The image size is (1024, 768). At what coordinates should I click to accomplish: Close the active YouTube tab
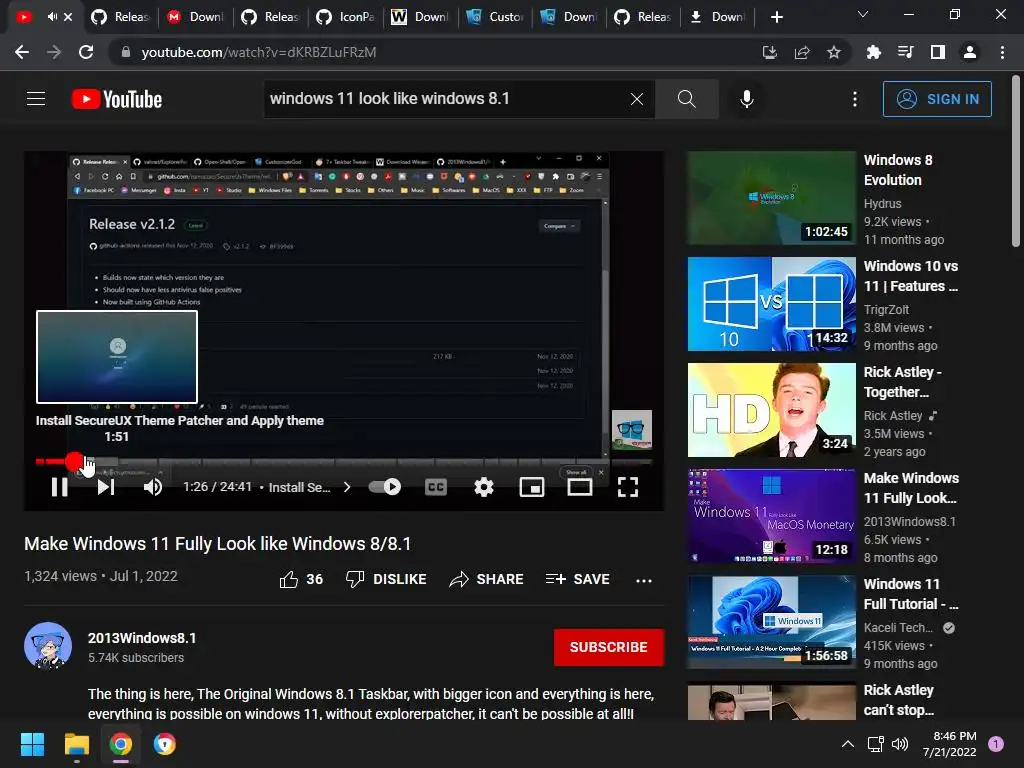(68, 16)
